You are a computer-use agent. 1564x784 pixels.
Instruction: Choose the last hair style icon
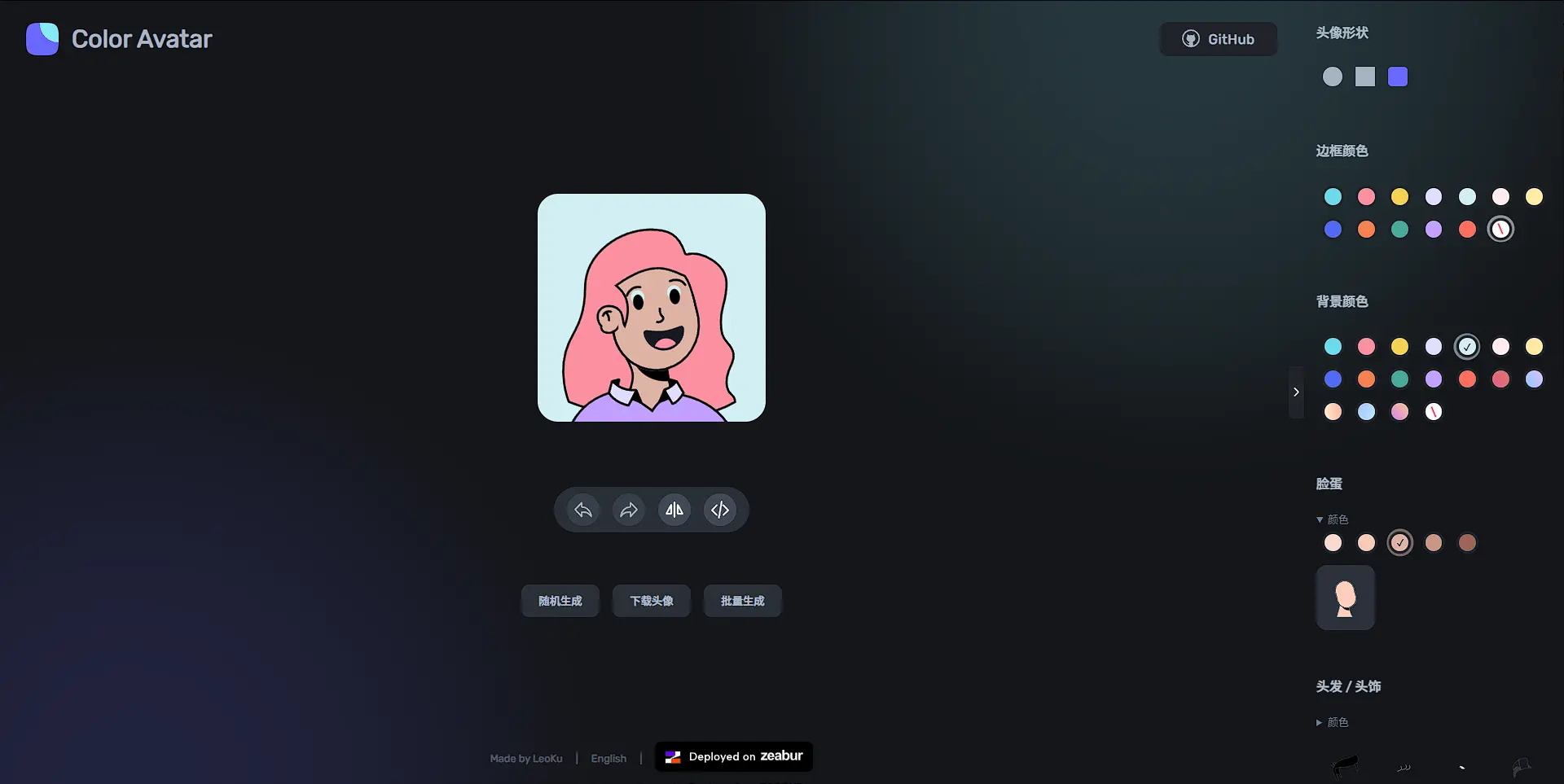click(1521, 765)
